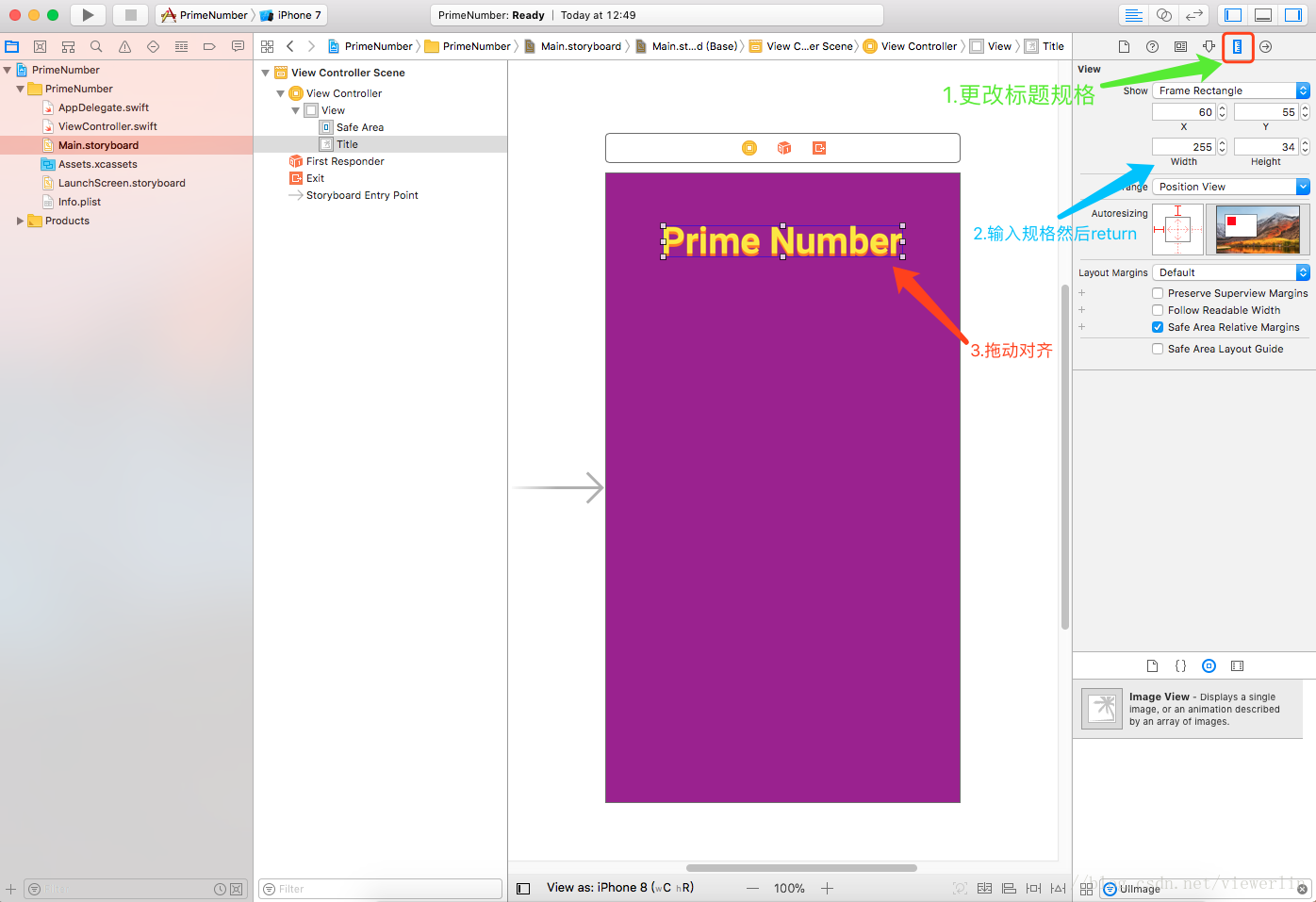Click the X position field

1183,112
